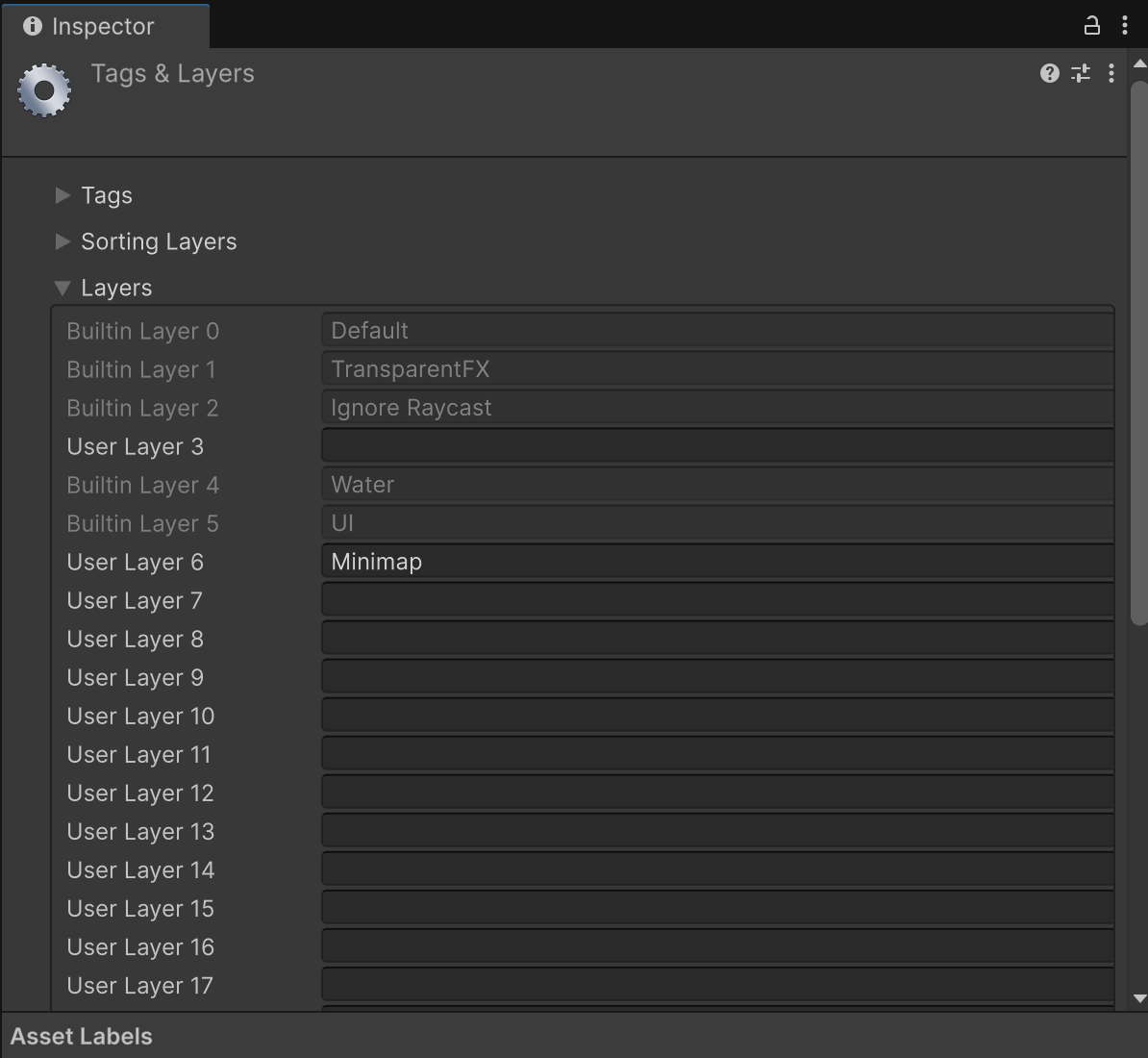Click the padlock icon to lock the Inspector

pos(1091,25)
